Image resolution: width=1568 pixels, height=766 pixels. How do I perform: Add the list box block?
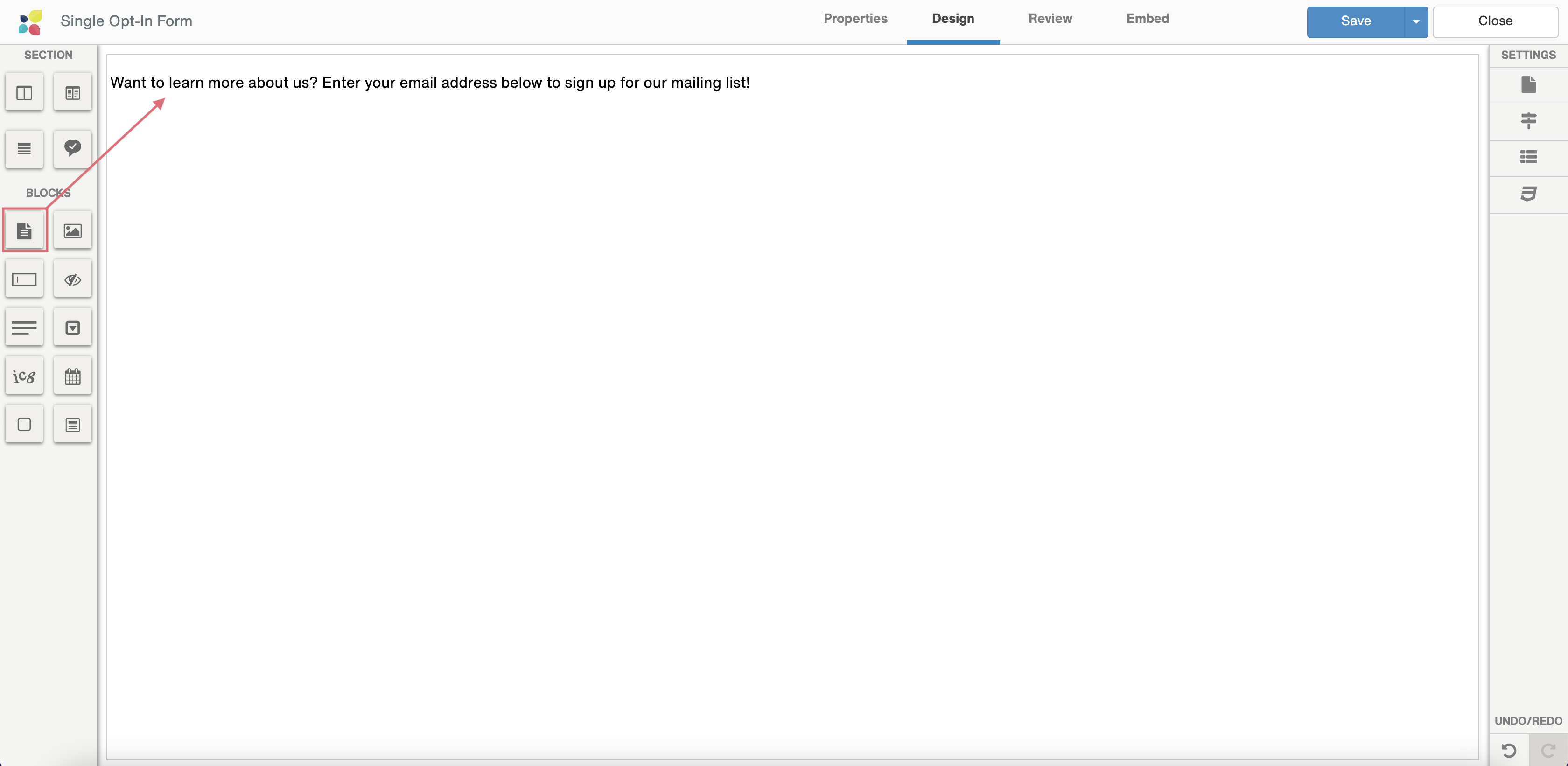(x=72, y=424)
